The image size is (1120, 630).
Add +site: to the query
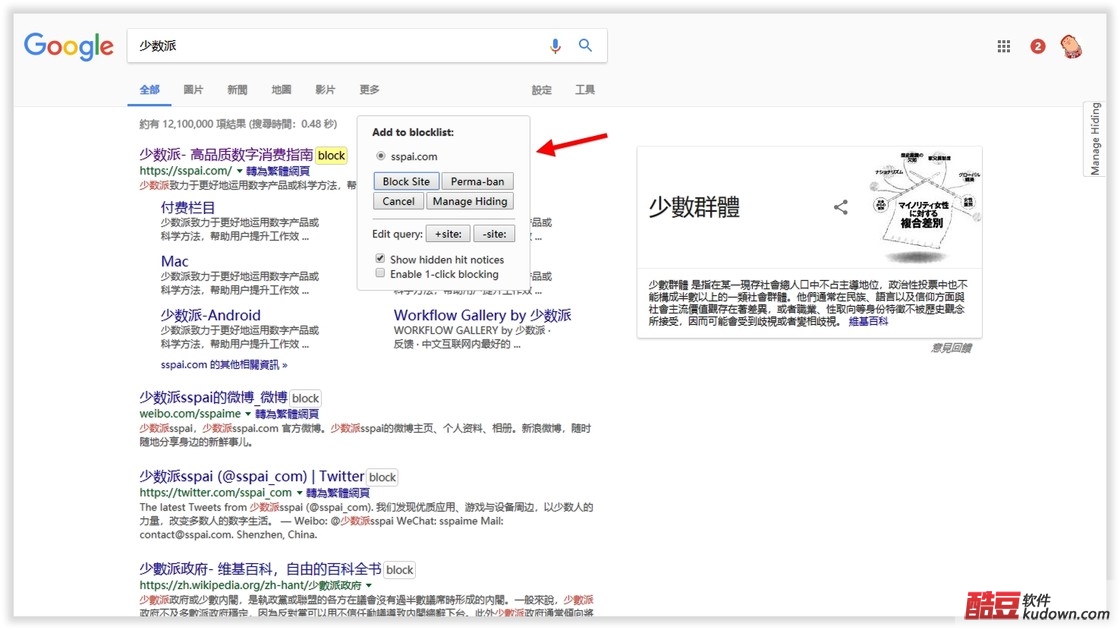coord(448,234)
